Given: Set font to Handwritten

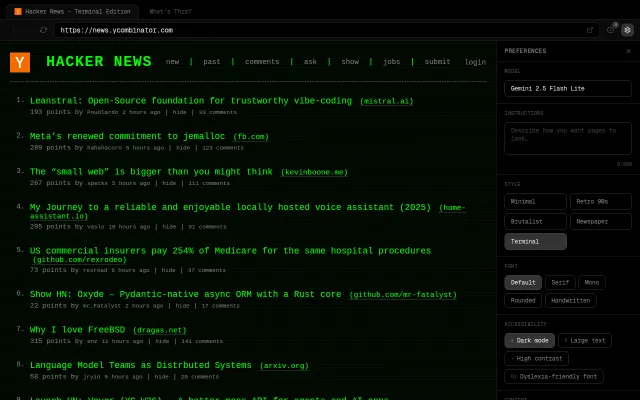Looking at the screenshot, I should (x=571, y=300).
